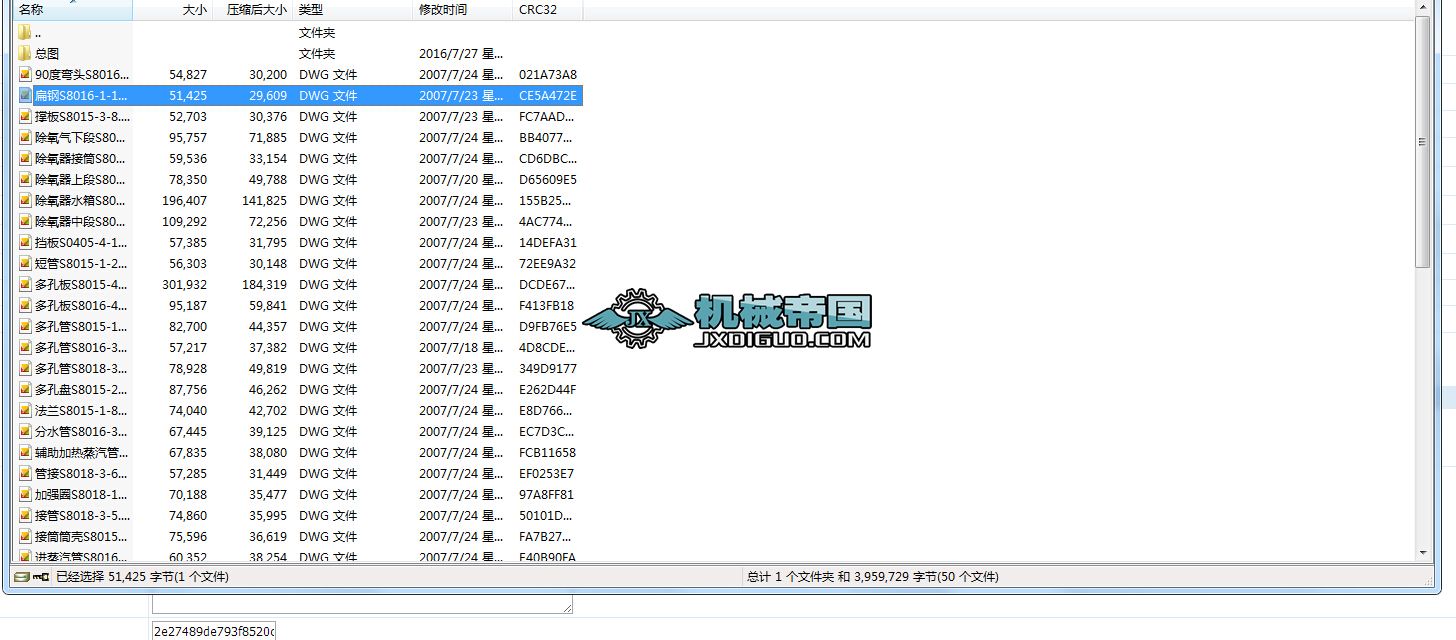Select the 辅助加热蒸汽管 file icon
Viewport: 1456px width, 640px height.
pyautogui.click(x=25, y=453)
